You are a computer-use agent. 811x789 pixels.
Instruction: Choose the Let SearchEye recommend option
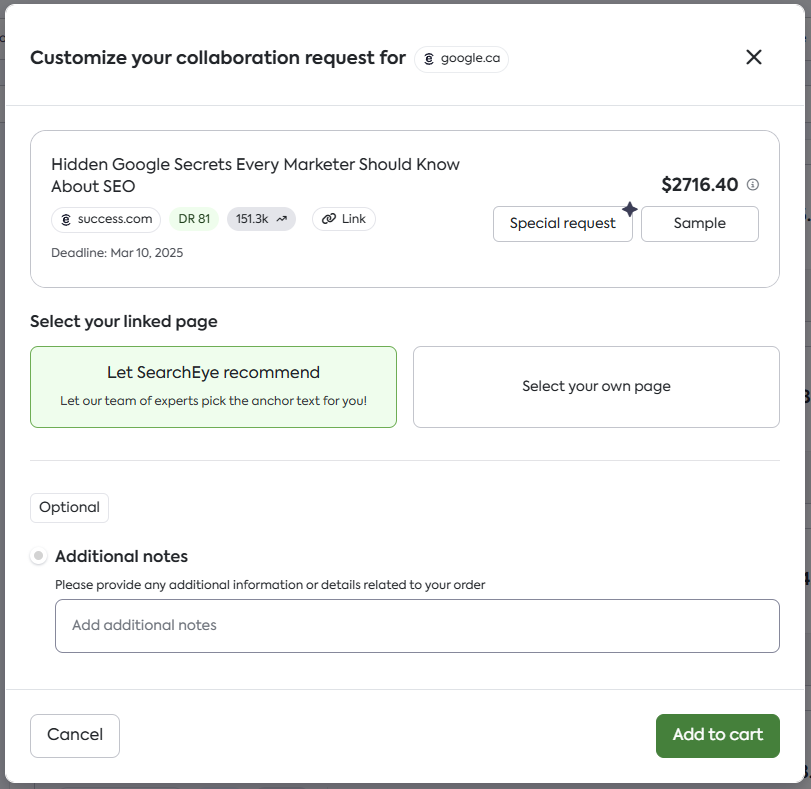(213, 386)
